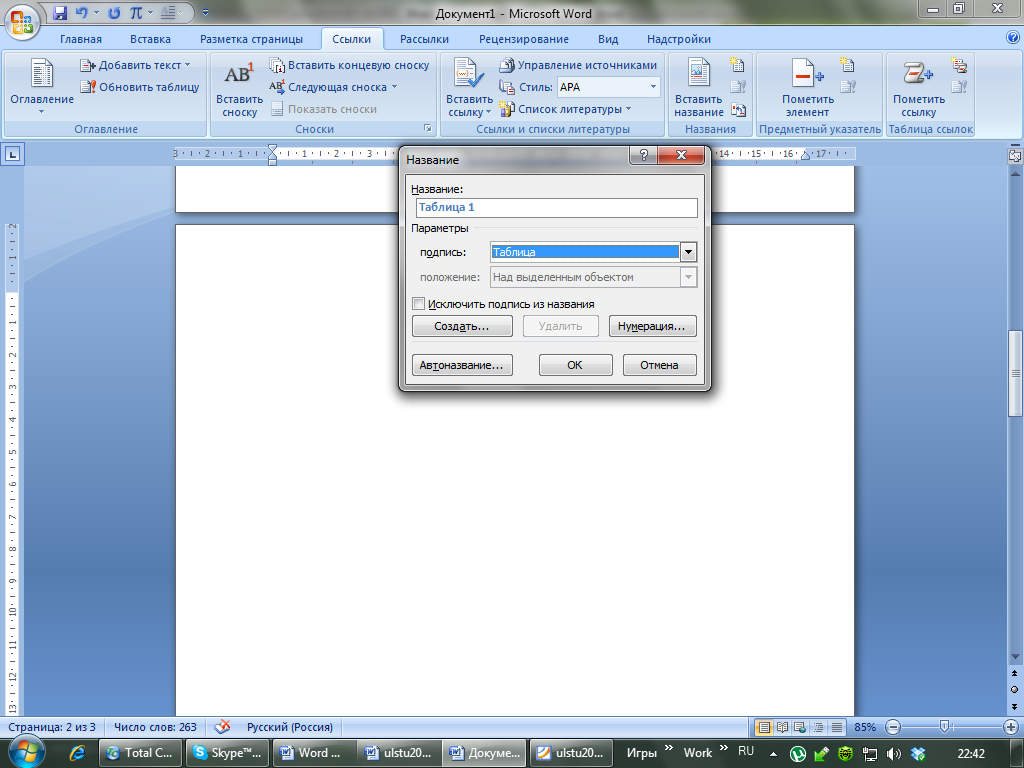Viewport: 1024px width, 768px height.
Task: Toggle Исключить подпись из названия checkbox
Action: coord(419,304)
